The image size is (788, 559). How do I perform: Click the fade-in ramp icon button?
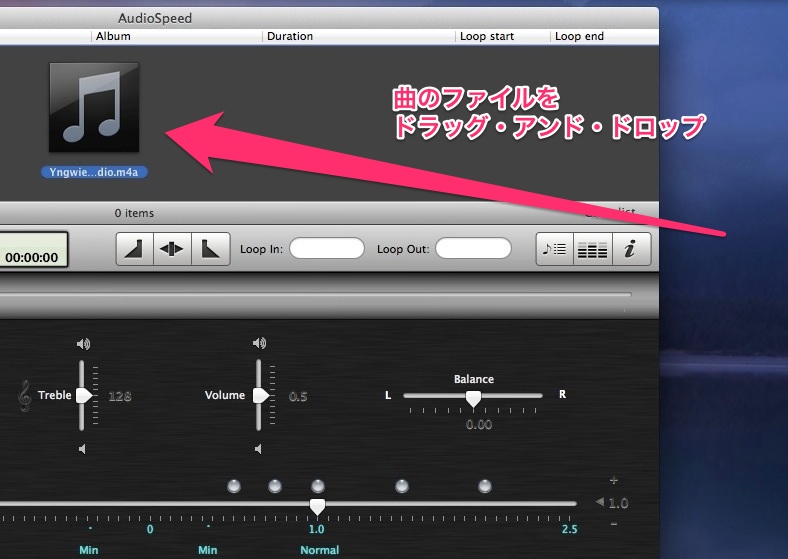[x=135, y=249]
